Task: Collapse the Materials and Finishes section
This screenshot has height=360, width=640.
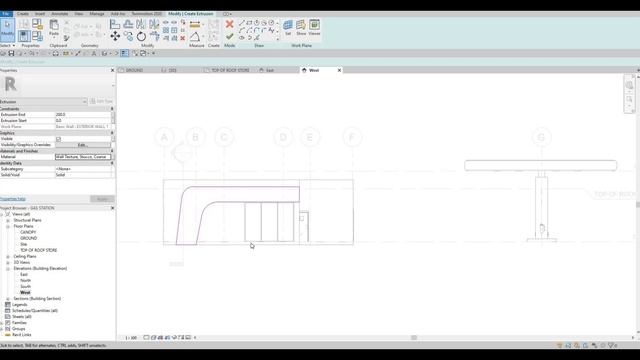Action: pyautogui.click(x=112, y=151)
